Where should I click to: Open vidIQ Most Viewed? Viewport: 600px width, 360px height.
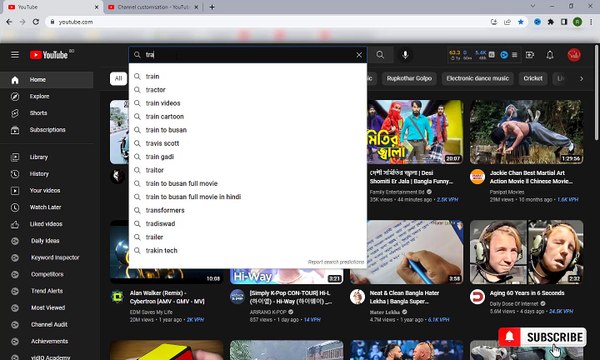[x=47, y=308]
